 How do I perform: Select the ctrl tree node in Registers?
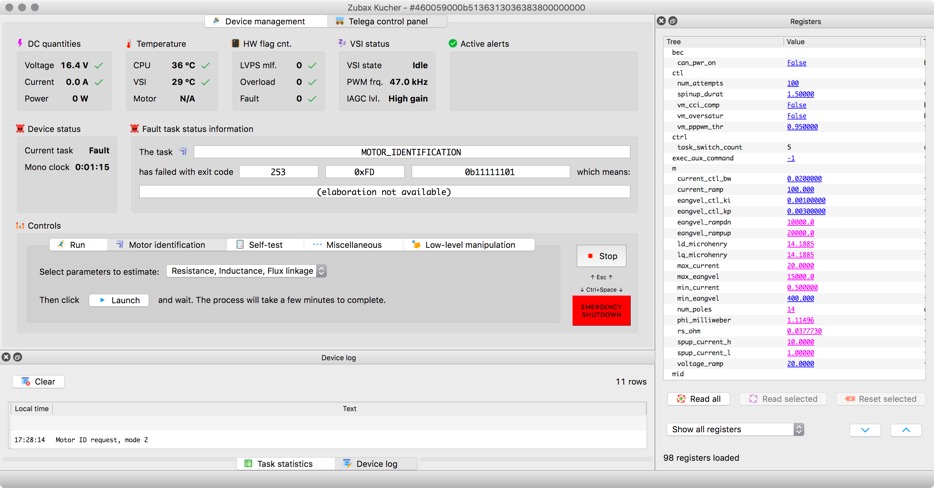click(679, 137)
